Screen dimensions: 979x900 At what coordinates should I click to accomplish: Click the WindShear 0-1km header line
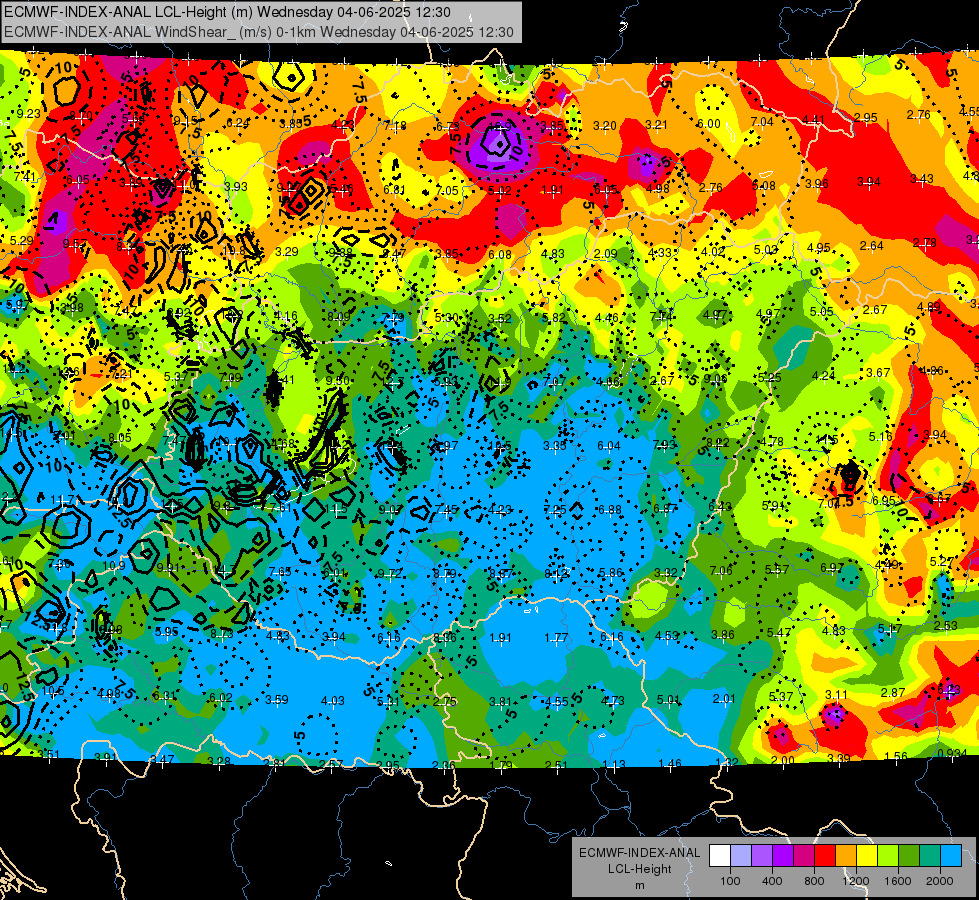tap(258, 32)
